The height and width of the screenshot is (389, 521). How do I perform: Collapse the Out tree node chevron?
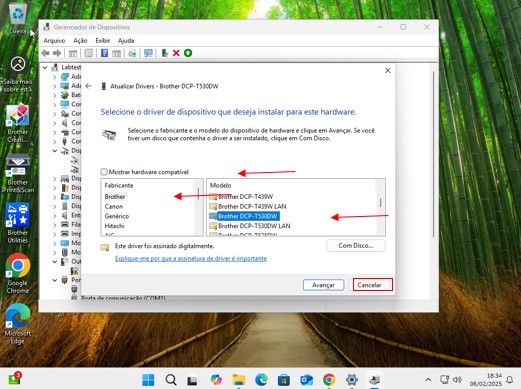coord(55,262)
